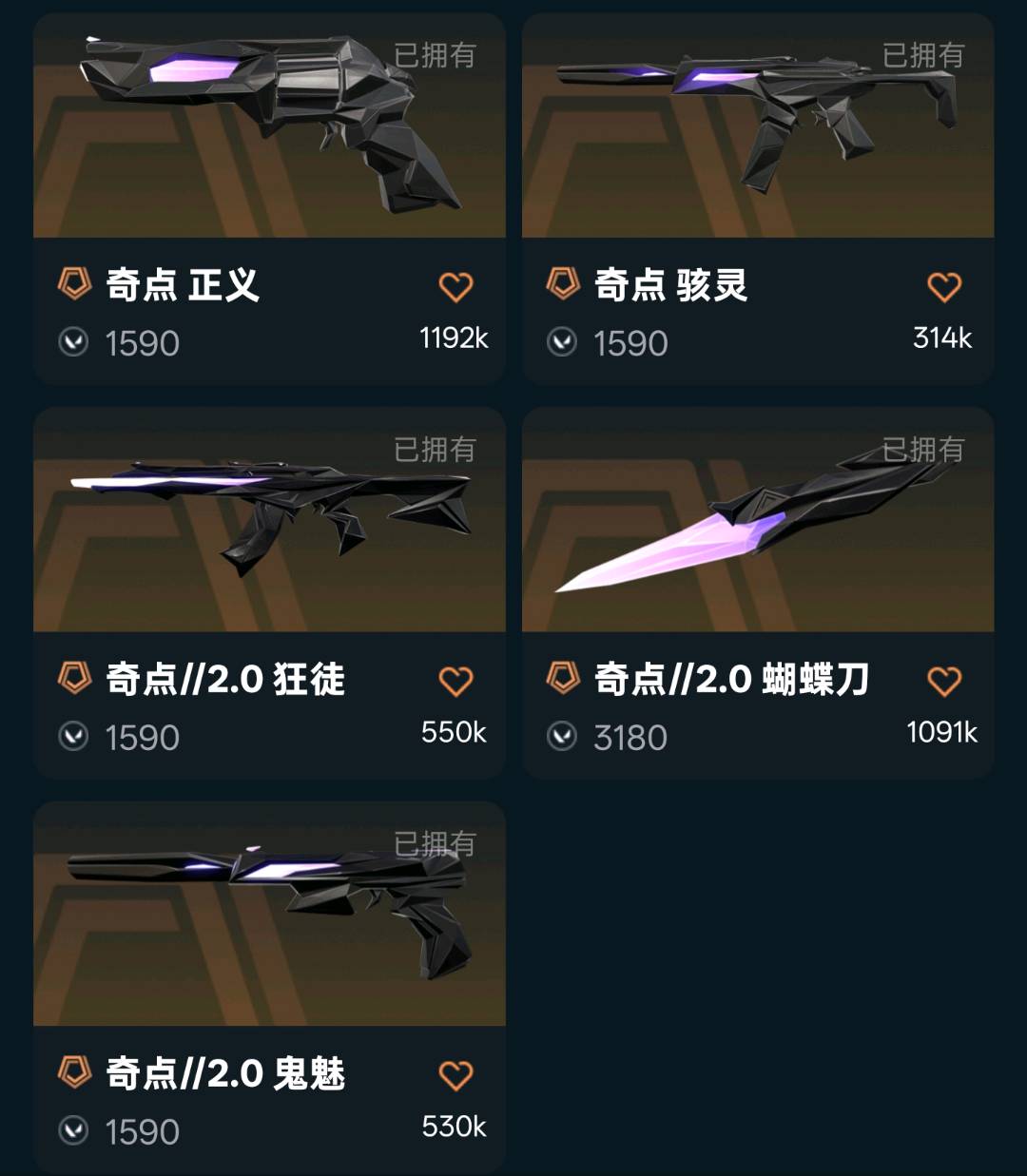Click VP currency icon beside 3180 price

pyautogui.click(x=562, y=737)
